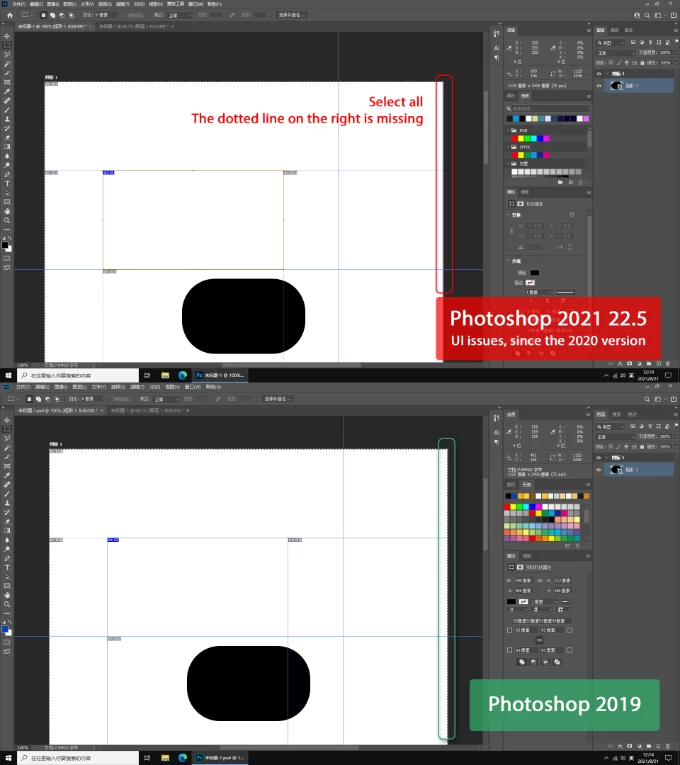Viewport: 680px width, 765px height.
Task: Select the Magic Wand tool in upper window
Action: [7, 64]
